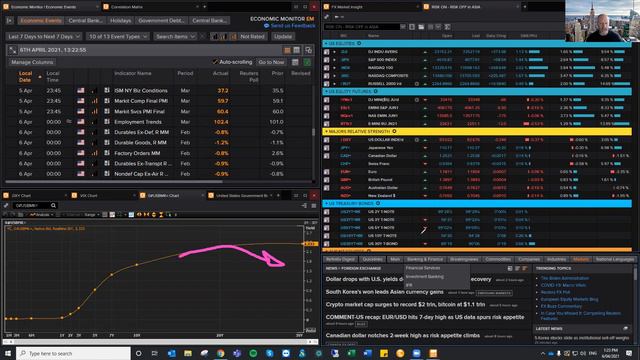This screenshot has width=640, height=360.
Task: Open the Economic Events tab
Action: tap(41, 20)
